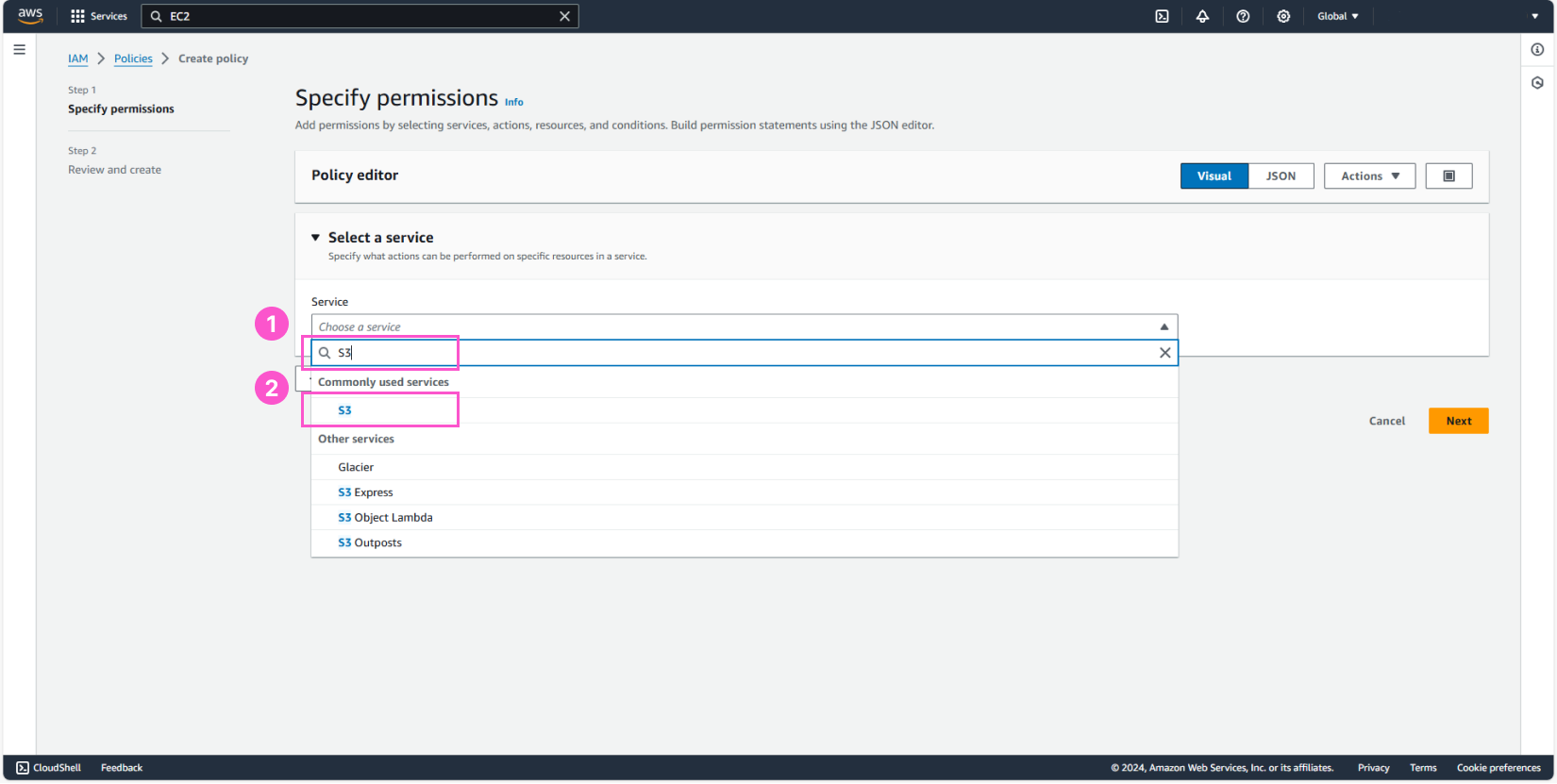1557x784 pixels.
Task: Open the Privacy footer link
Action: pos(1373,768)
